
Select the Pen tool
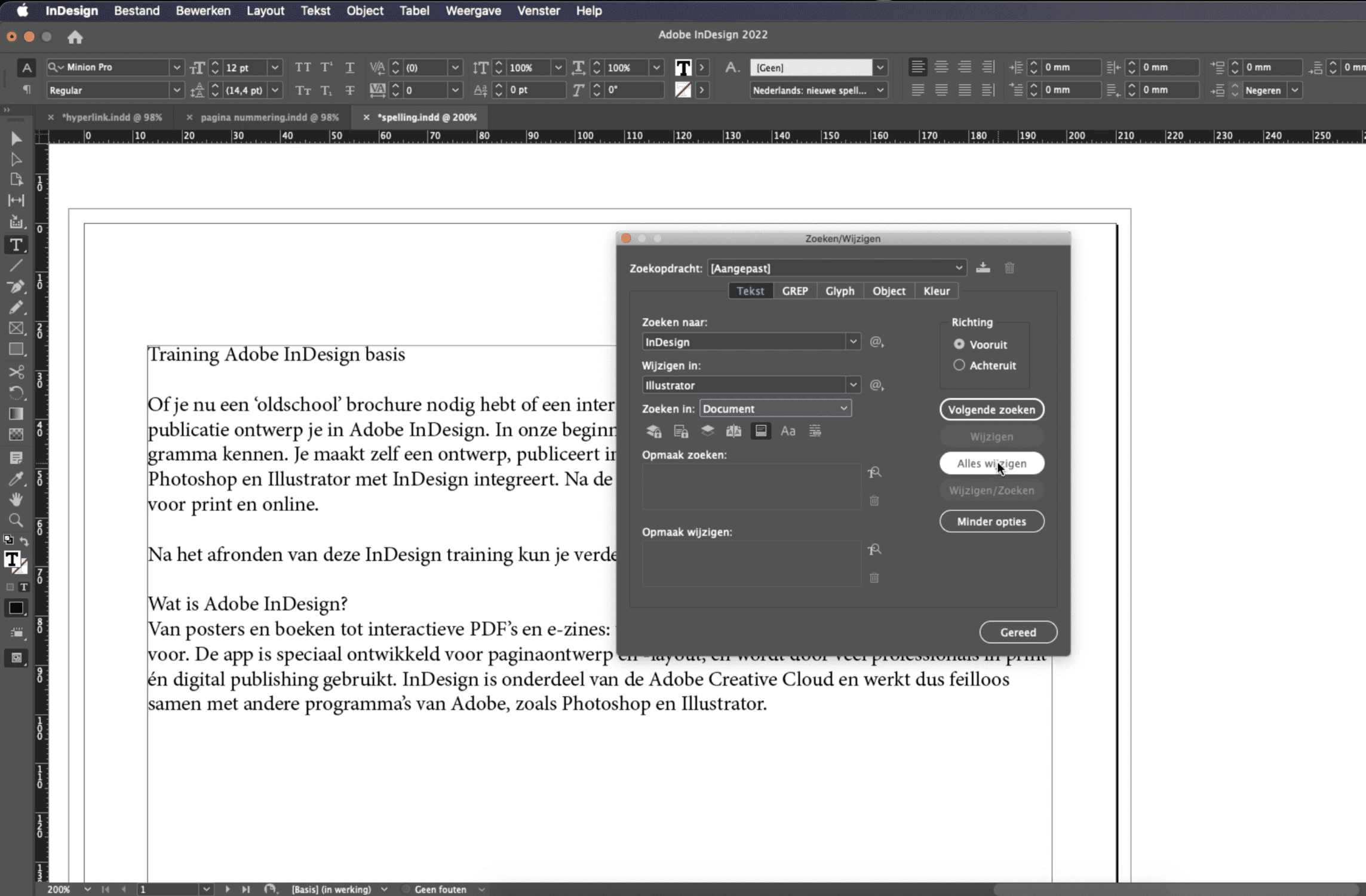tap(16, 287)
